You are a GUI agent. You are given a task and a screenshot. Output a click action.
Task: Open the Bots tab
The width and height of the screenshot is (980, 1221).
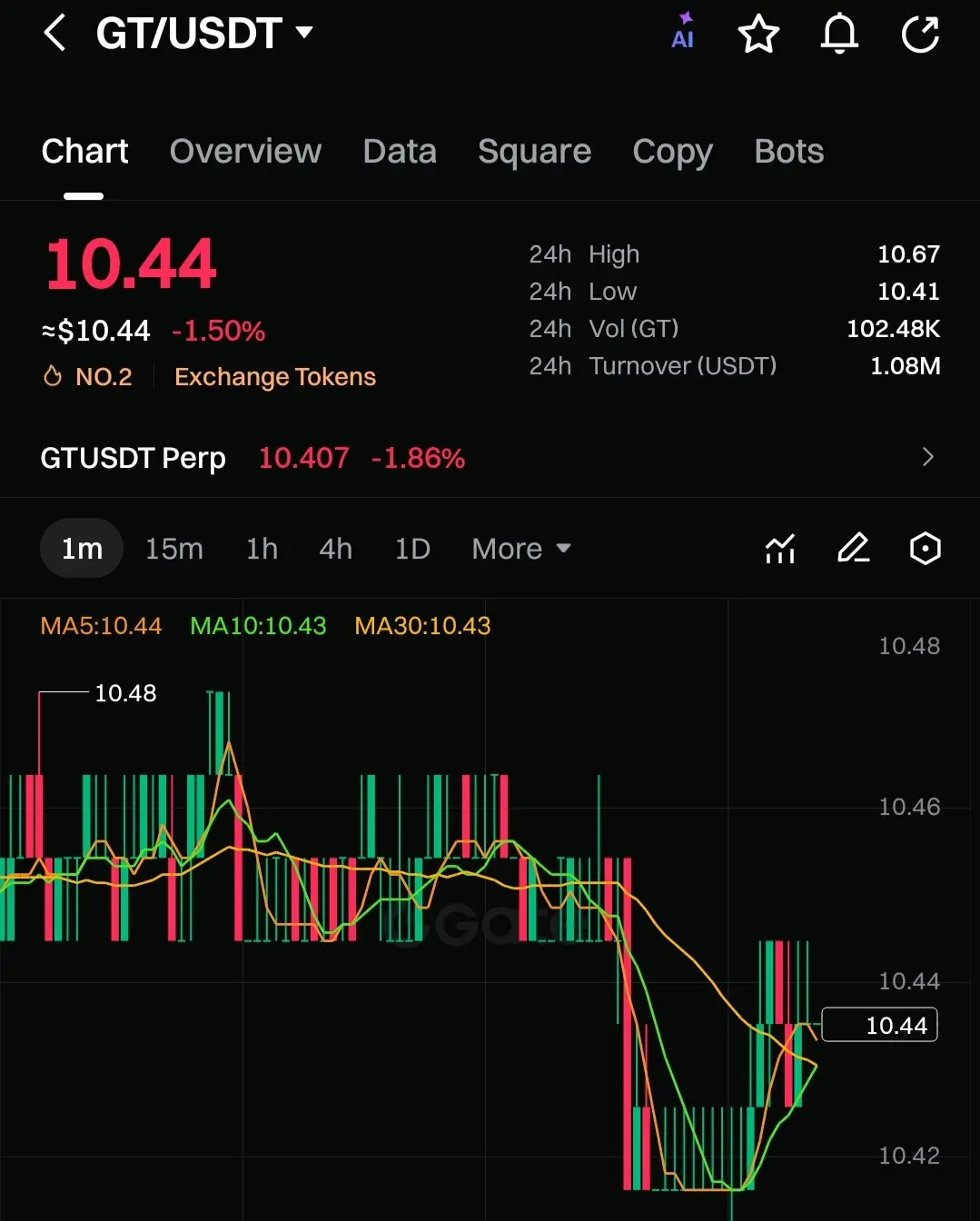pyautogui.click(x=788, y=152)
